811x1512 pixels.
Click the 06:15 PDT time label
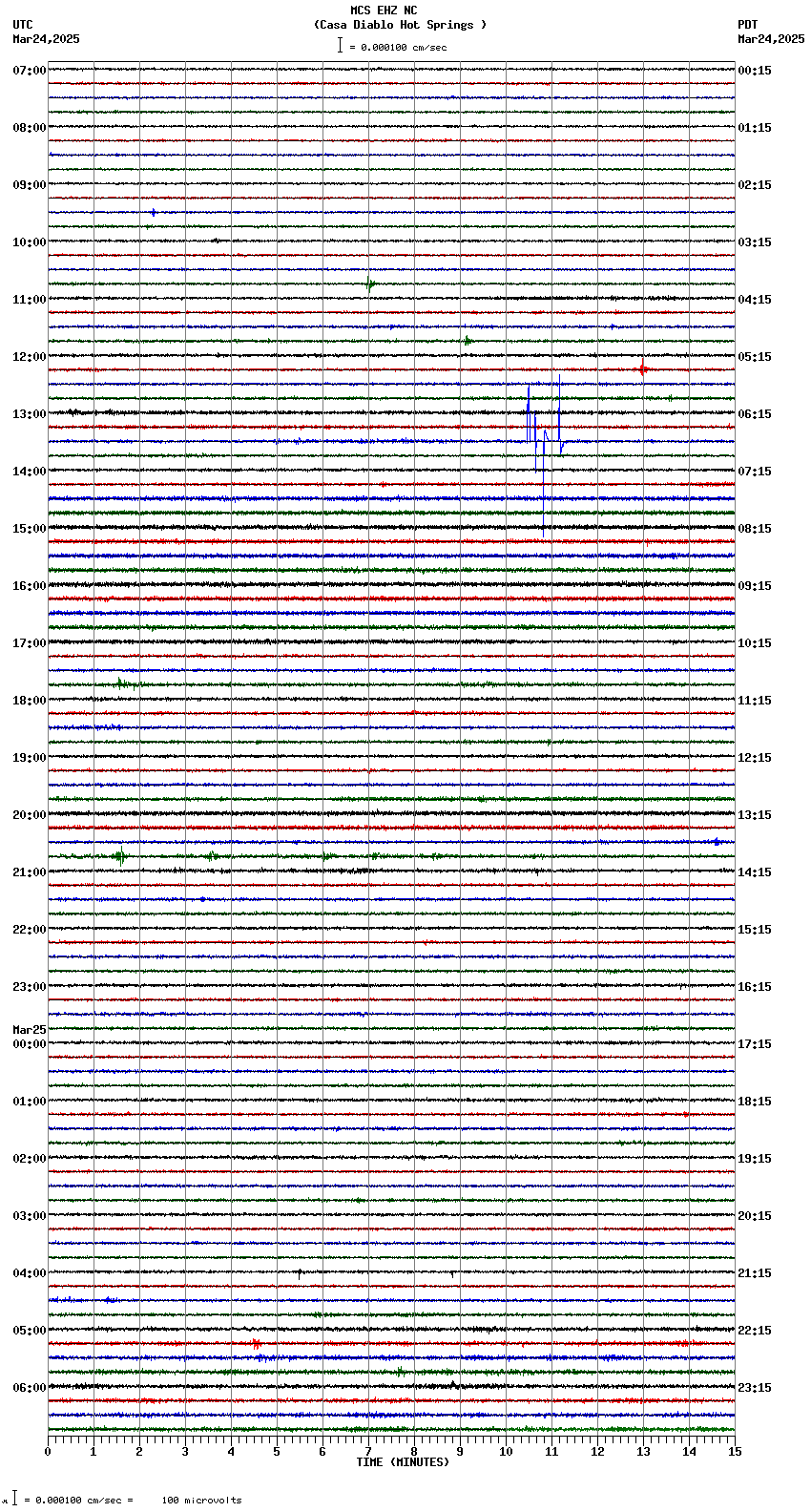[x=755, y=414]
